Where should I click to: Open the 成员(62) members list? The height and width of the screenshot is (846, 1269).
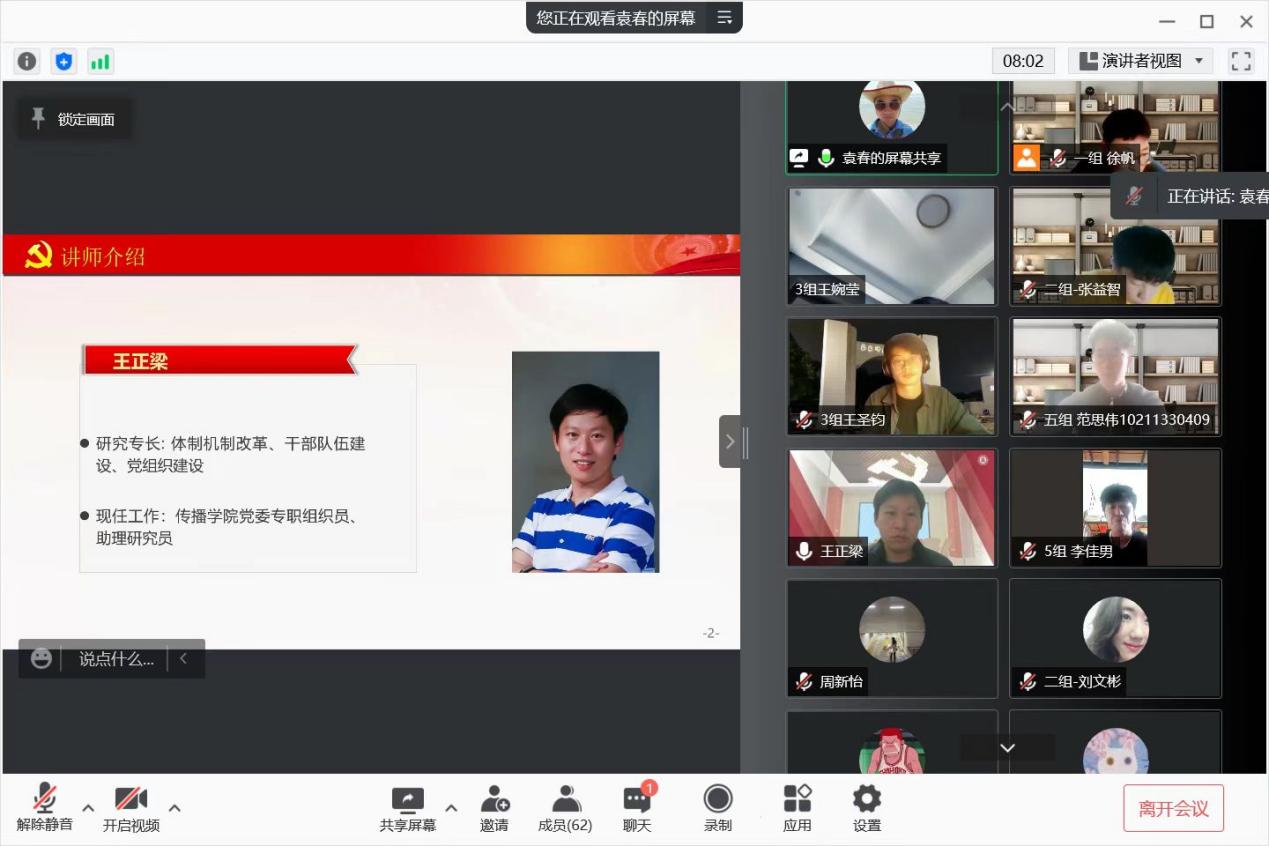click(565, 808)
